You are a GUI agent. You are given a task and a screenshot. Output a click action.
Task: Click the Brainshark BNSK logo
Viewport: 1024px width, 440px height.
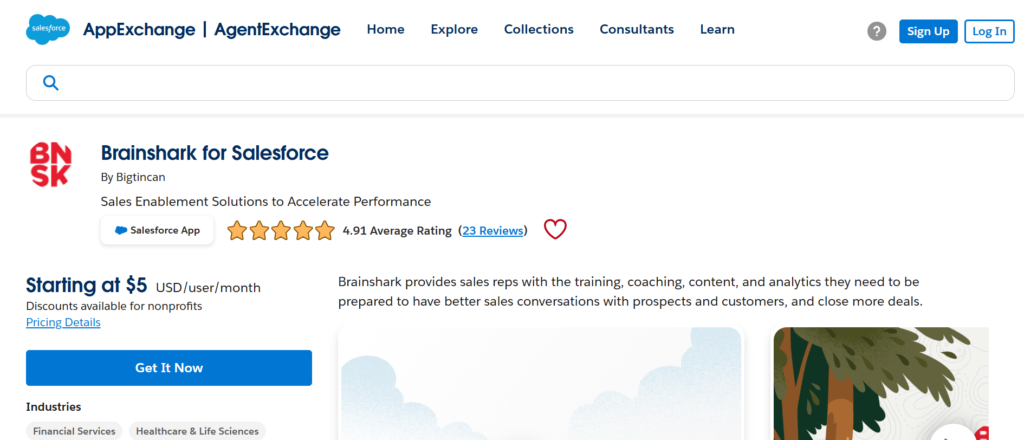click(50, 165)
